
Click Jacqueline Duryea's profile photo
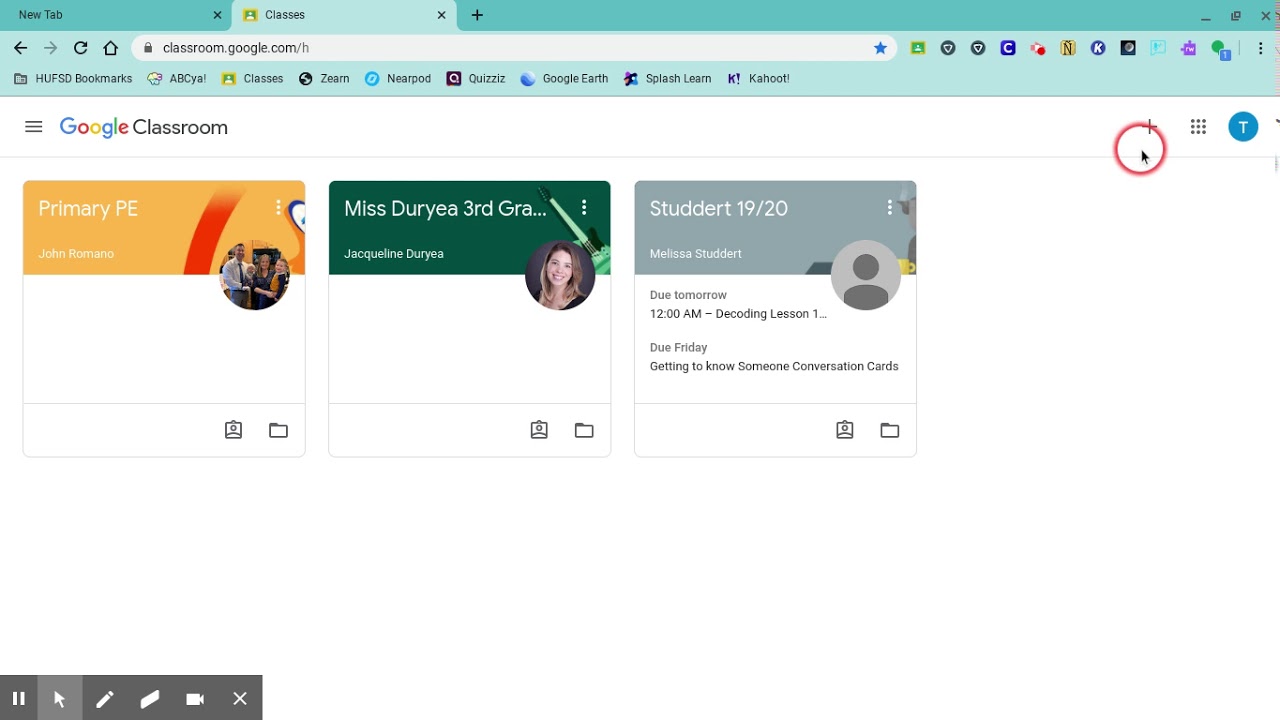coord(560,275)
